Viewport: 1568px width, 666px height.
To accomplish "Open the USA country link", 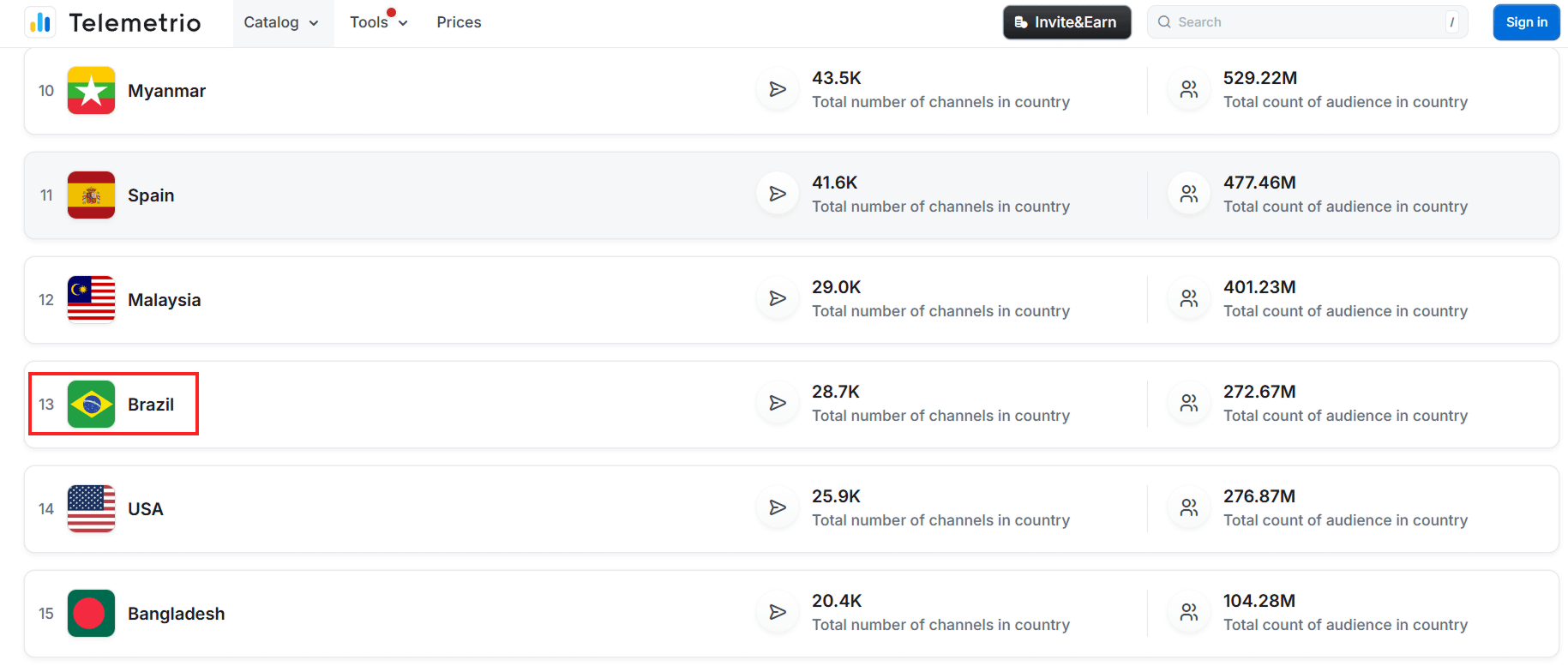I will [145, 509].
